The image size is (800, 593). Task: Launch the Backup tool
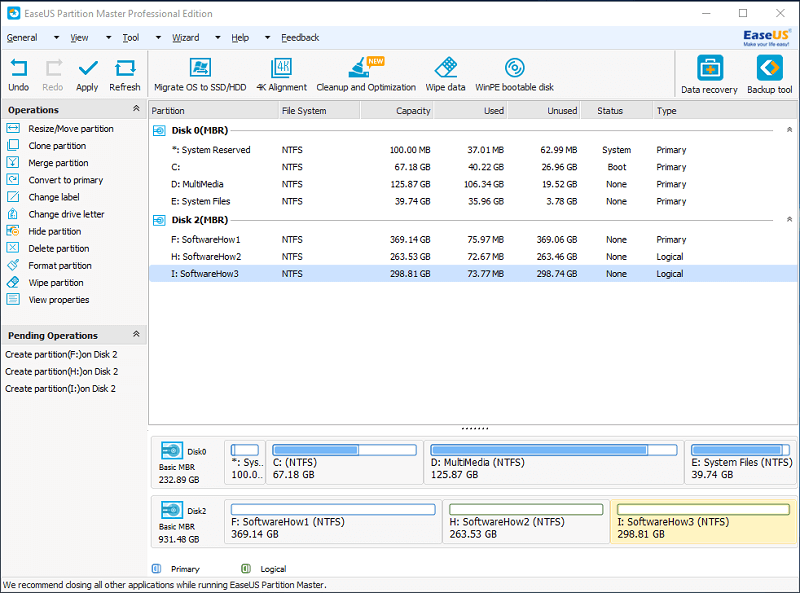click(769, 75)
